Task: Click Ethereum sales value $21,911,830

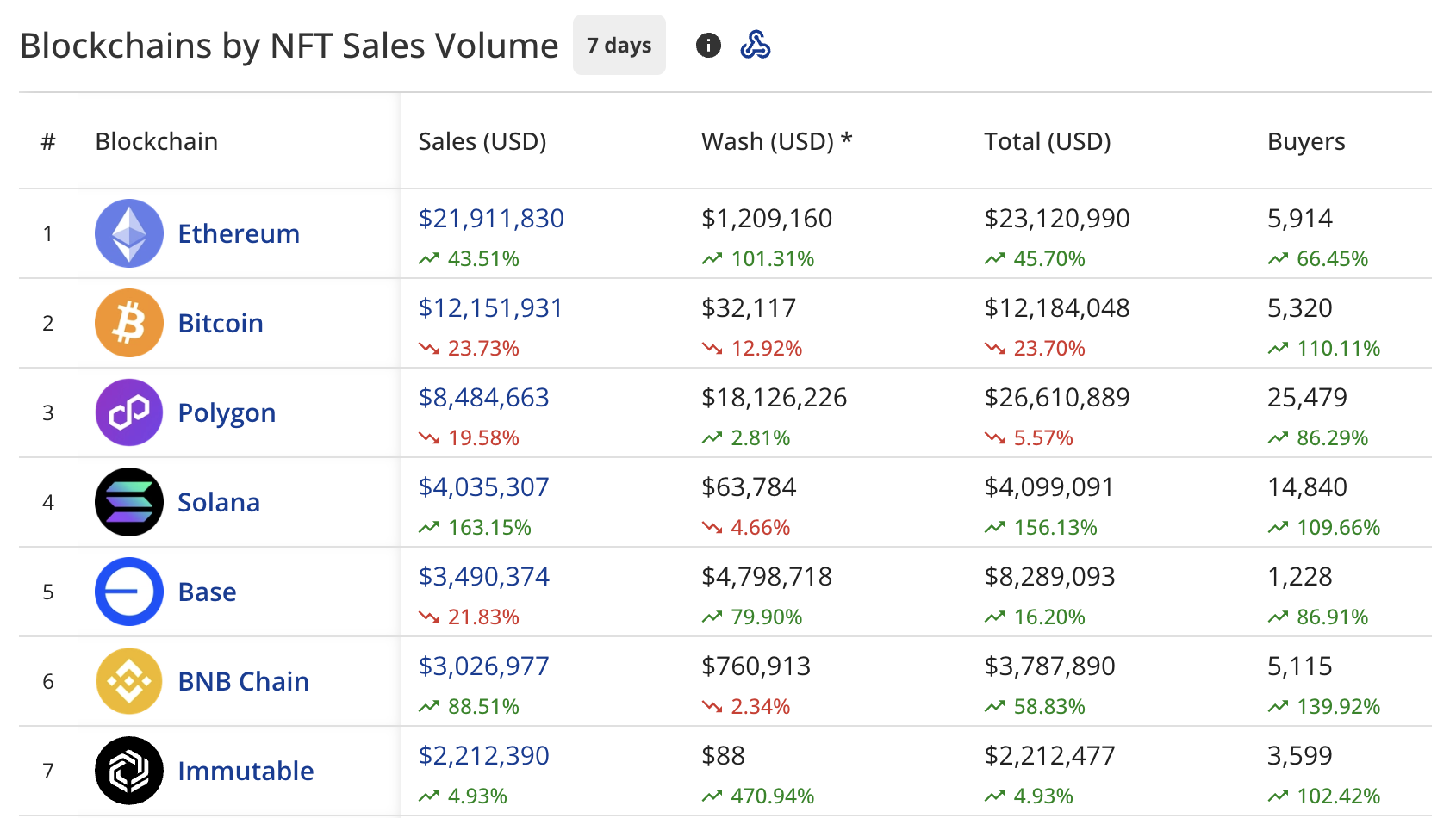Action: point(491,219)
